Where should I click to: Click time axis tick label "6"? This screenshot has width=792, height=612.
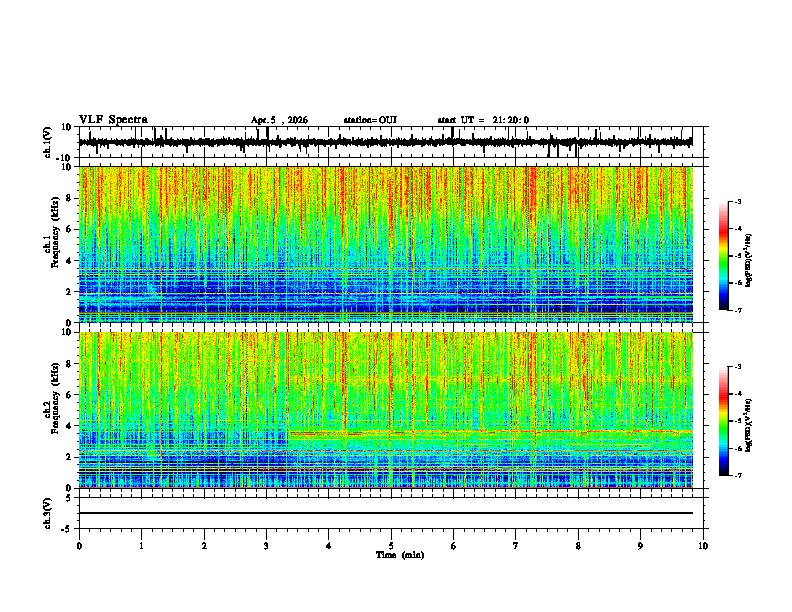coord(453,546)
